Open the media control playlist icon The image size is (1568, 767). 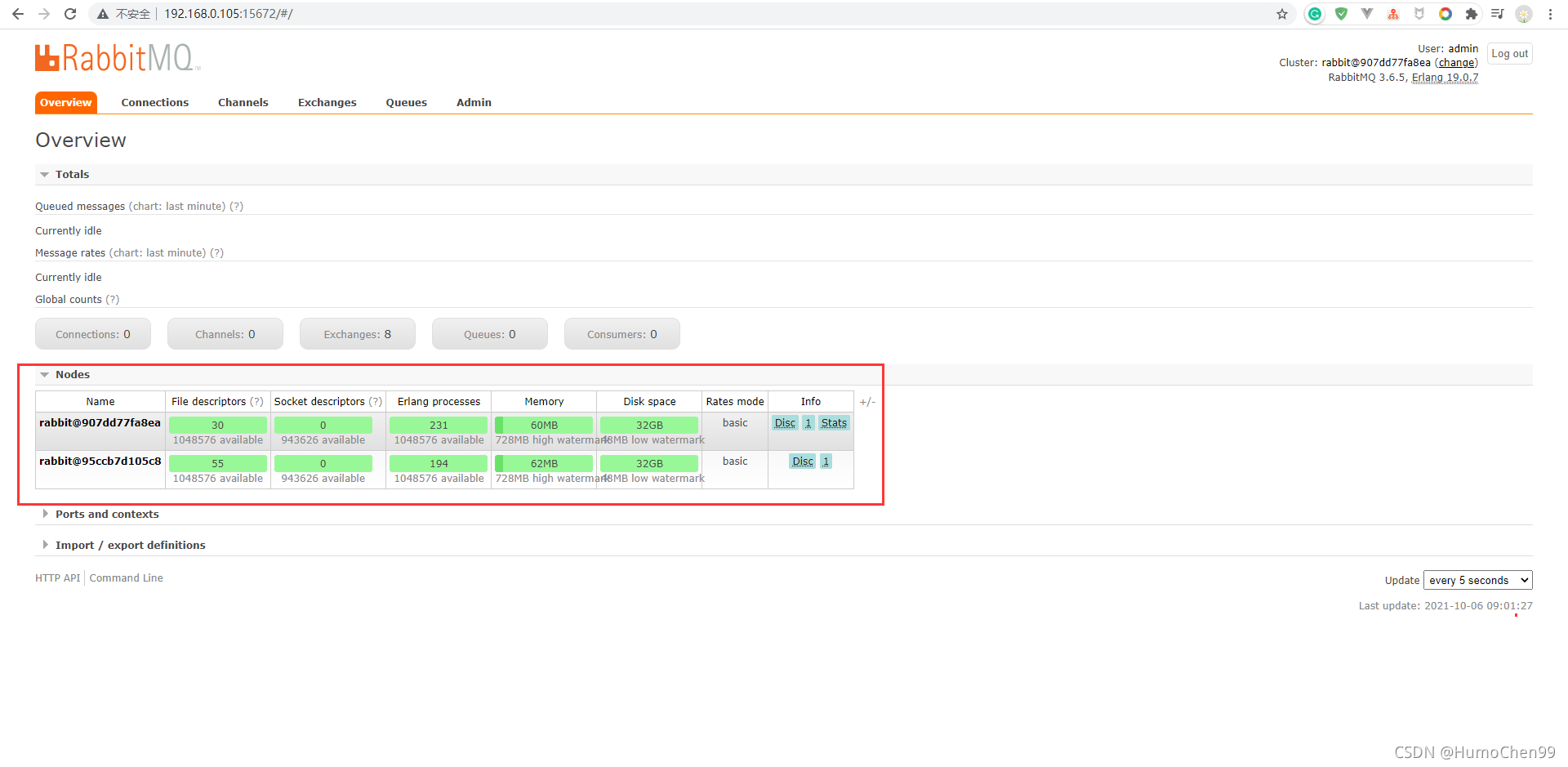(x=1498, y=14)
